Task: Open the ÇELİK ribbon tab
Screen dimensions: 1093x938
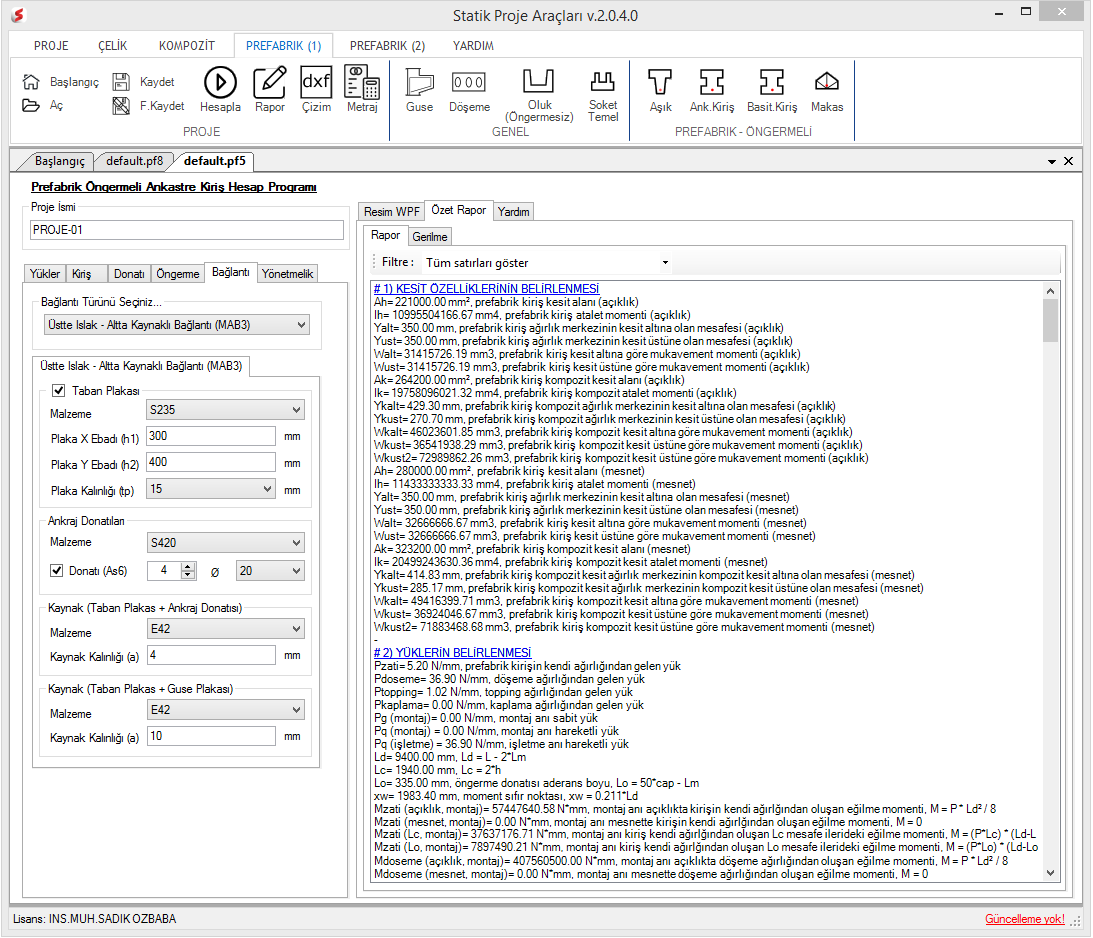Action: 112,46
